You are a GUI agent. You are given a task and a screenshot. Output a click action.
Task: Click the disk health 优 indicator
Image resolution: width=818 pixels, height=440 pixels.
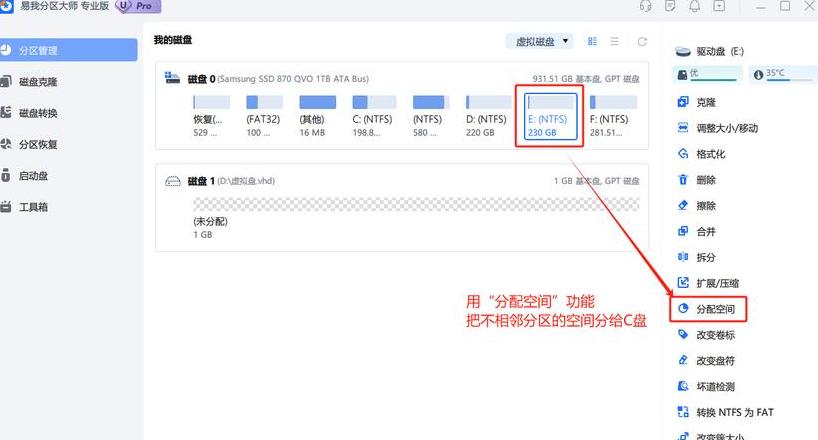tap(707, 74)
